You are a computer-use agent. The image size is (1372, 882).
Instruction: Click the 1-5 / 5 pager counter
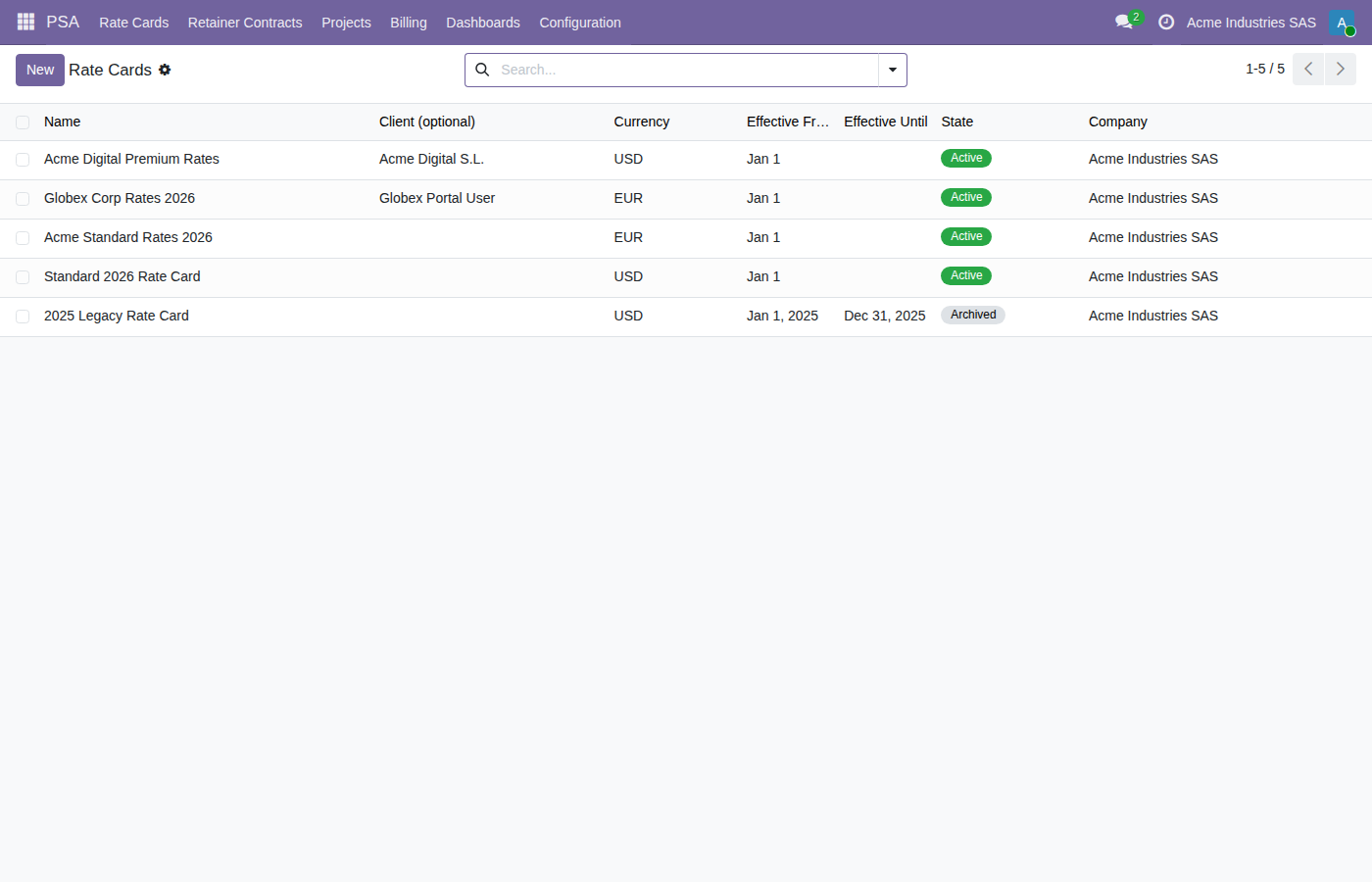tap(1265, 69)
